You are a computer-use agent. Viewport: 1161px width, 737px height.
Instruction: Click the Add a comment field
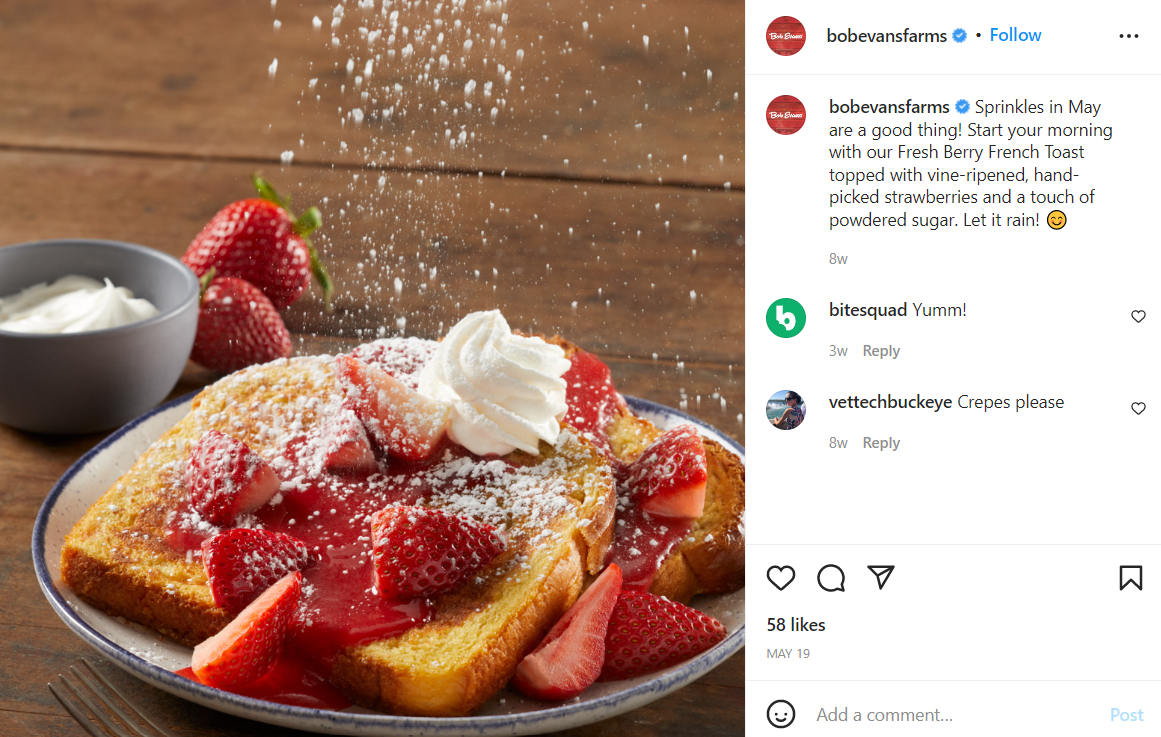click(955, 715)
